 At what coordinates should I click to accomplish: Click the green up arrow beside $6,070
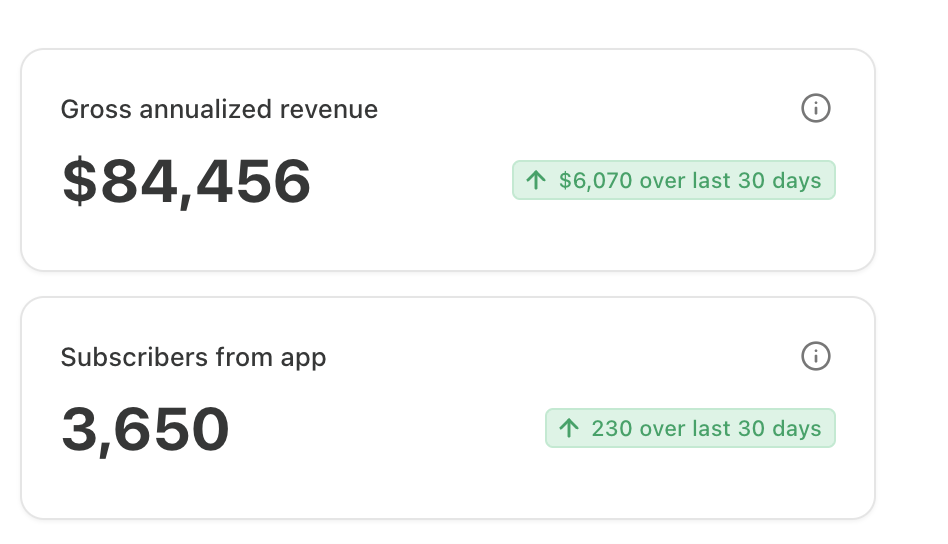(x=536, y=180)
